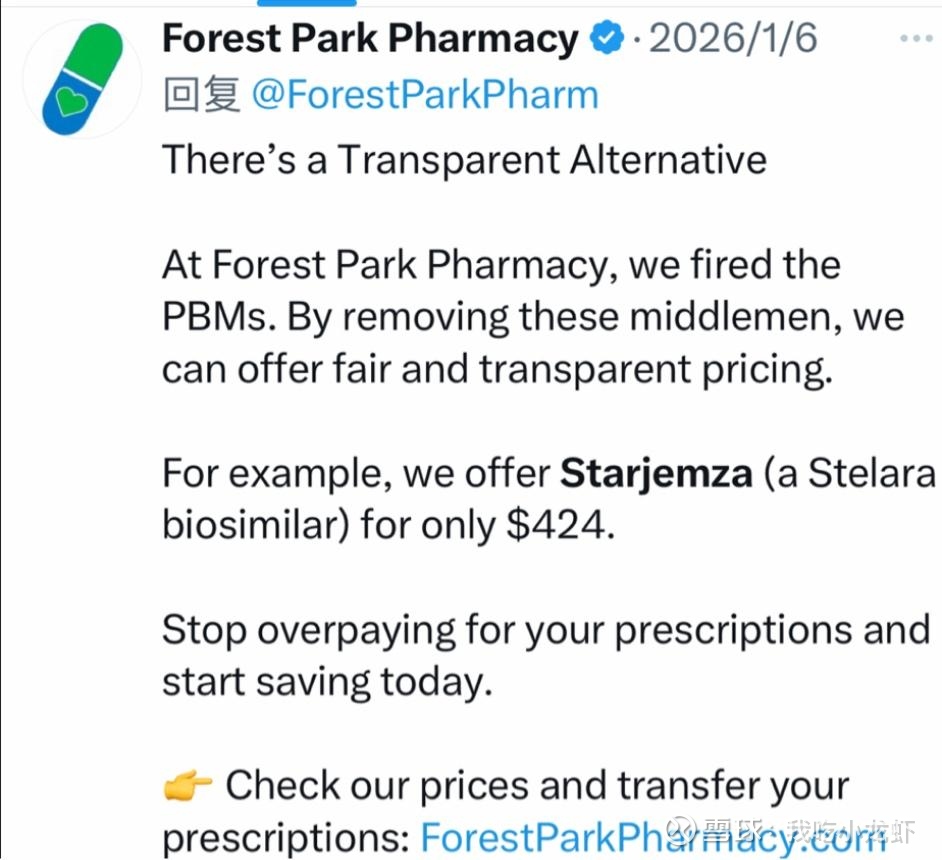942x860 pixels.
Task: Click the 回复 reply label
Action: pyautogui.click(x=201, y=95)
